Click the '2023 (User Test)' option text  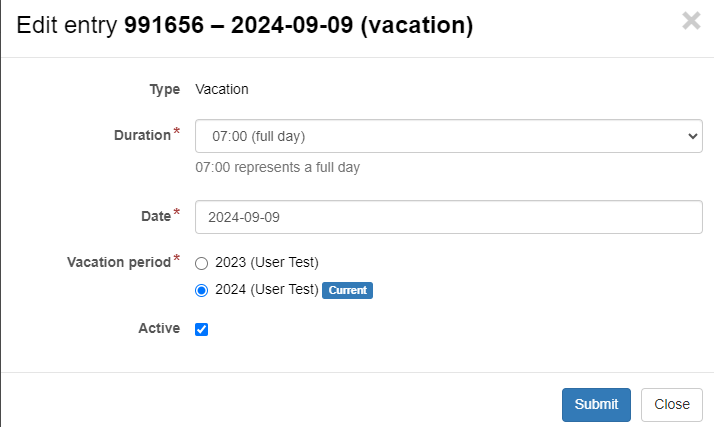point(266,263)
